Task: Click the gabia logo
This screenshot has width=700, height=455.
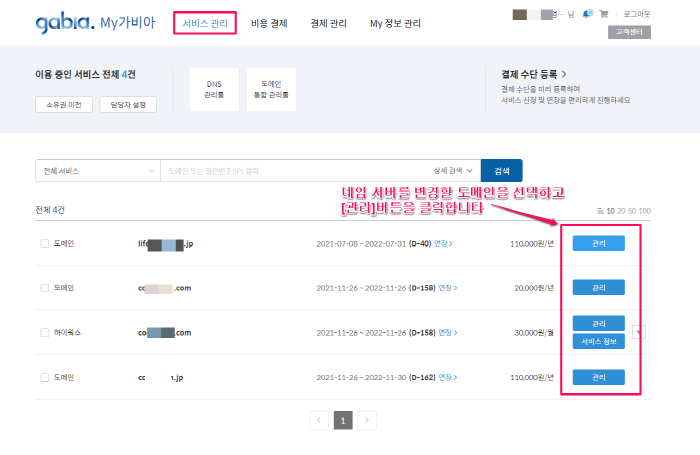Action: tap(65, 23)
